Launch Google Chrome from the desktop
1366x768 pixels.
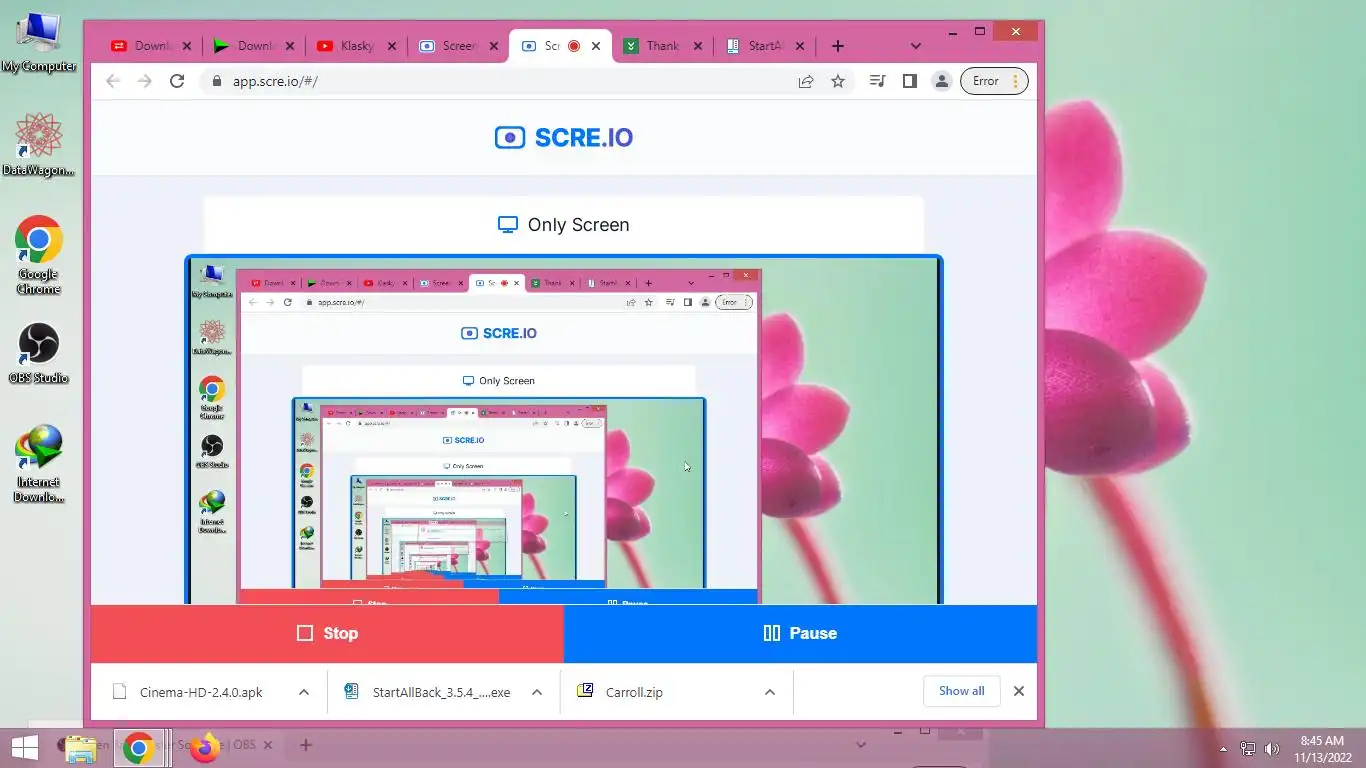tap(38, 255)
